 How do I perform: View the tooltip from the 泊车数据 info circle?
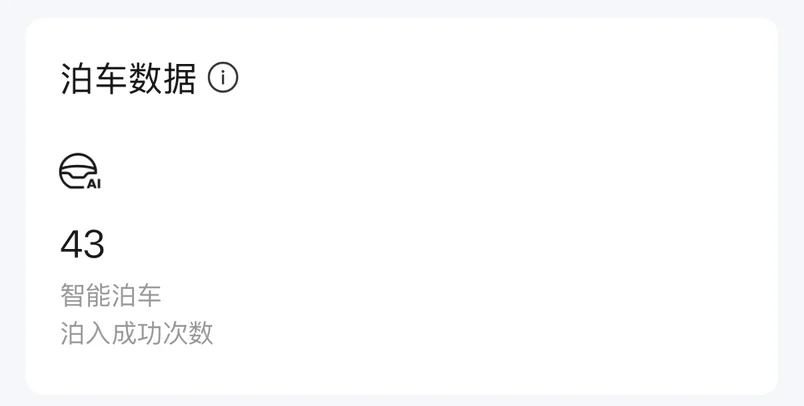pos(223,78)
